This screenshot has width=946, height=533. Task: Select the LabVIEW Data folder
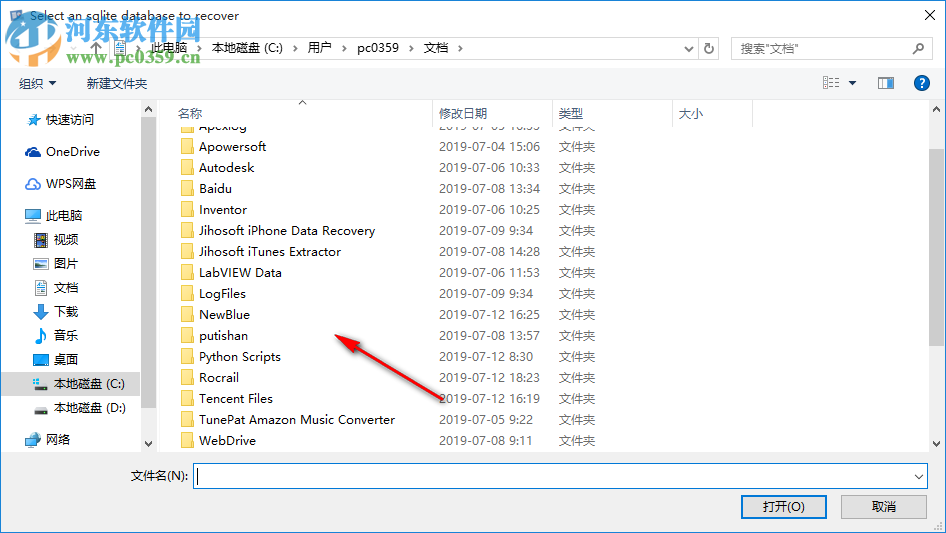point(240,273)
